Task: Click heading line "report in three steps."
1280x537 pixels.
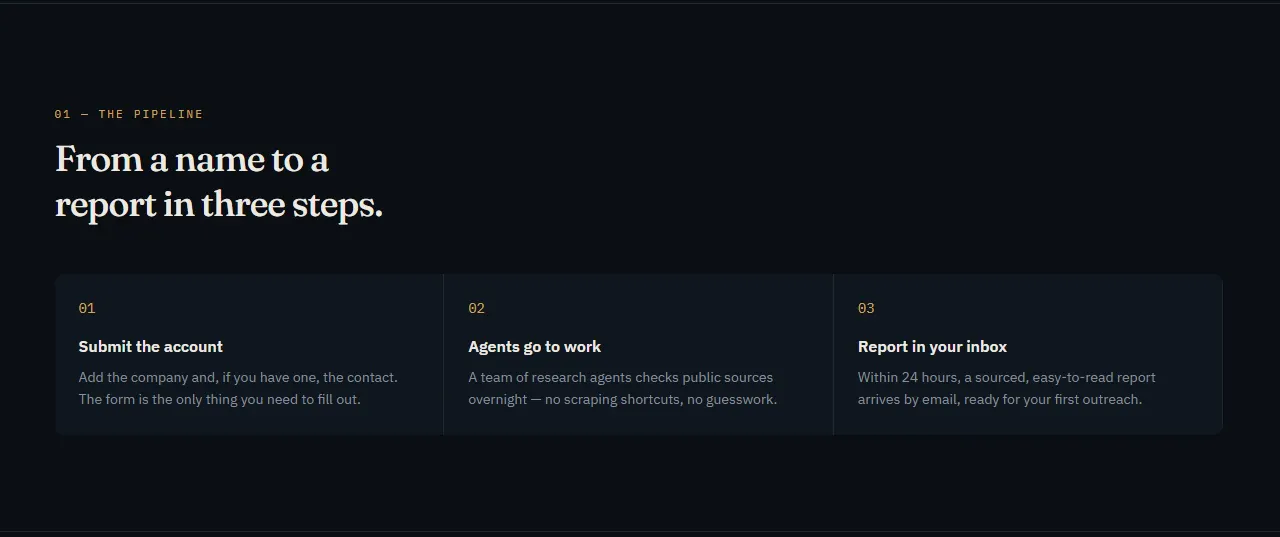Action: tap(219, 205)
